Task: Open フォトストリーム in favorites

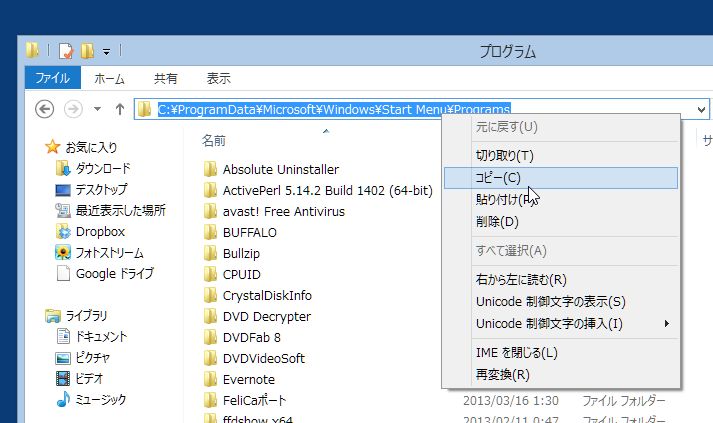Action: click(109, 252)
